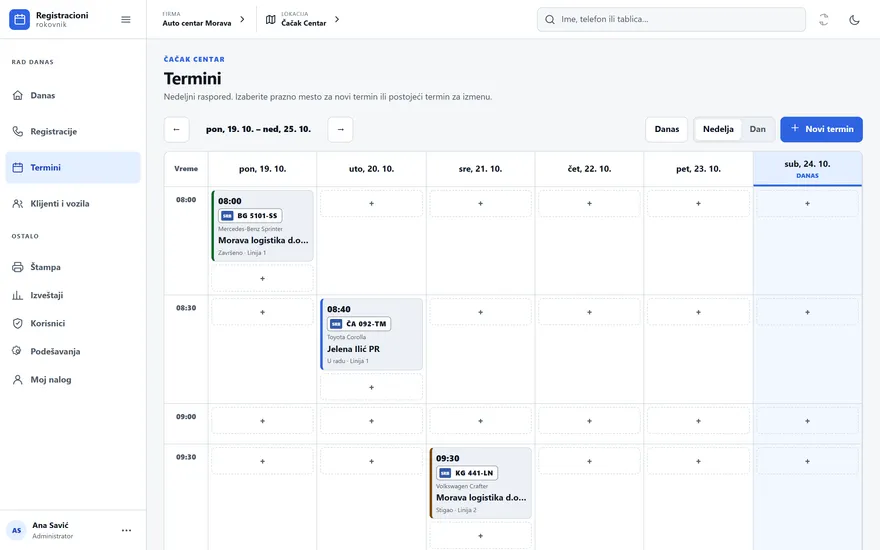
Task: Click the map icon beside Lokacija
Action: 271,20
